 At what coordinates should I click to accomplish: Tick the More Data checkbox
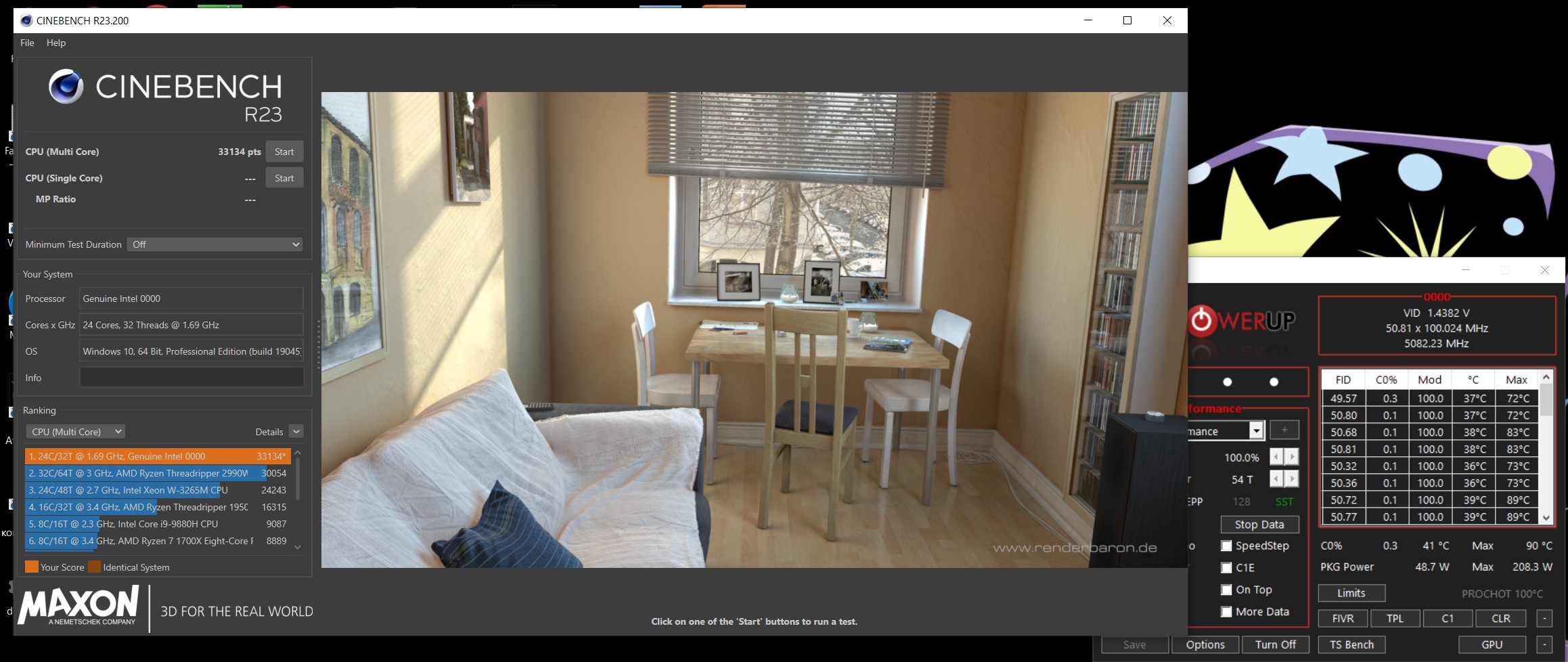[x=1226, y=612]
